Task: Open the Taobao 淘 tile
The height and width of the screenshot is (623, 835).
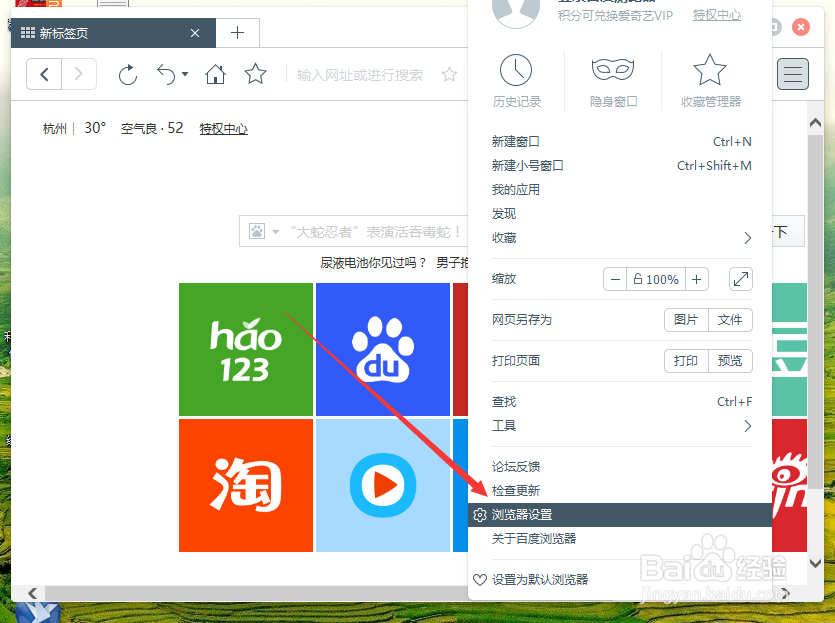Action: 245,485
